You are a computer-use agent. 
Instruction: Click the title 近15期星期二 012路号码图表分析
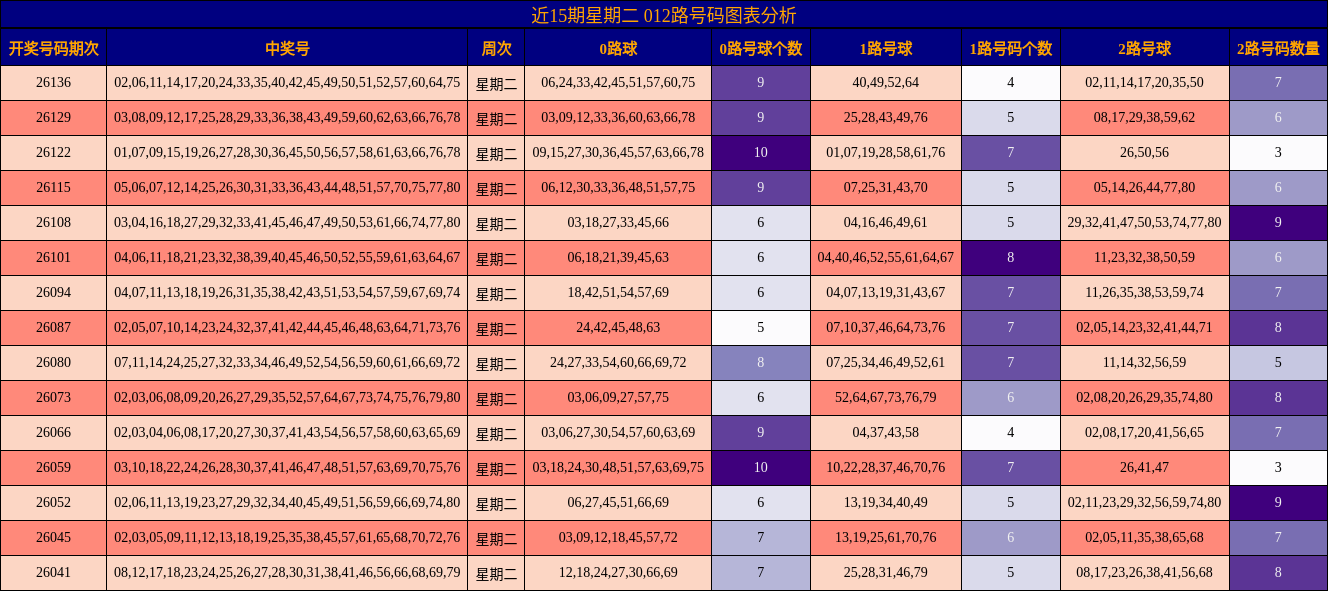tap(664, 15)
